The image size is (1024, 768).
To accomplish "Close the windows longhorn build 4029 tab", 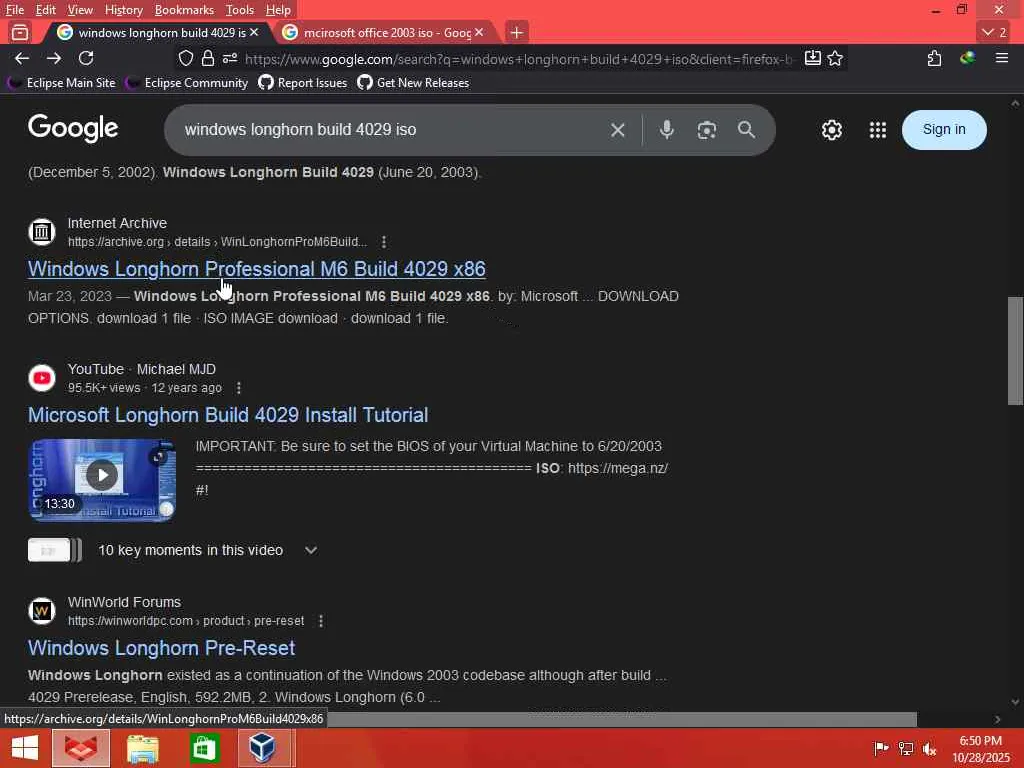I will pos(254,32).
